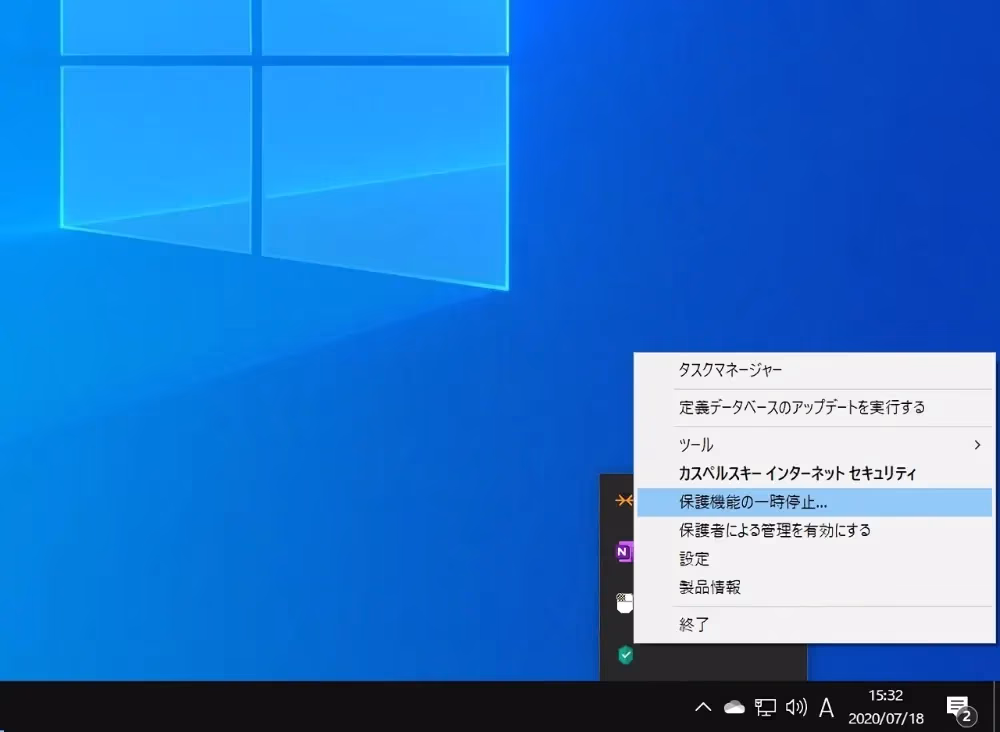Collapse the hidden icons tray with the chevron

pyautogui.click(x=703, y=708)
